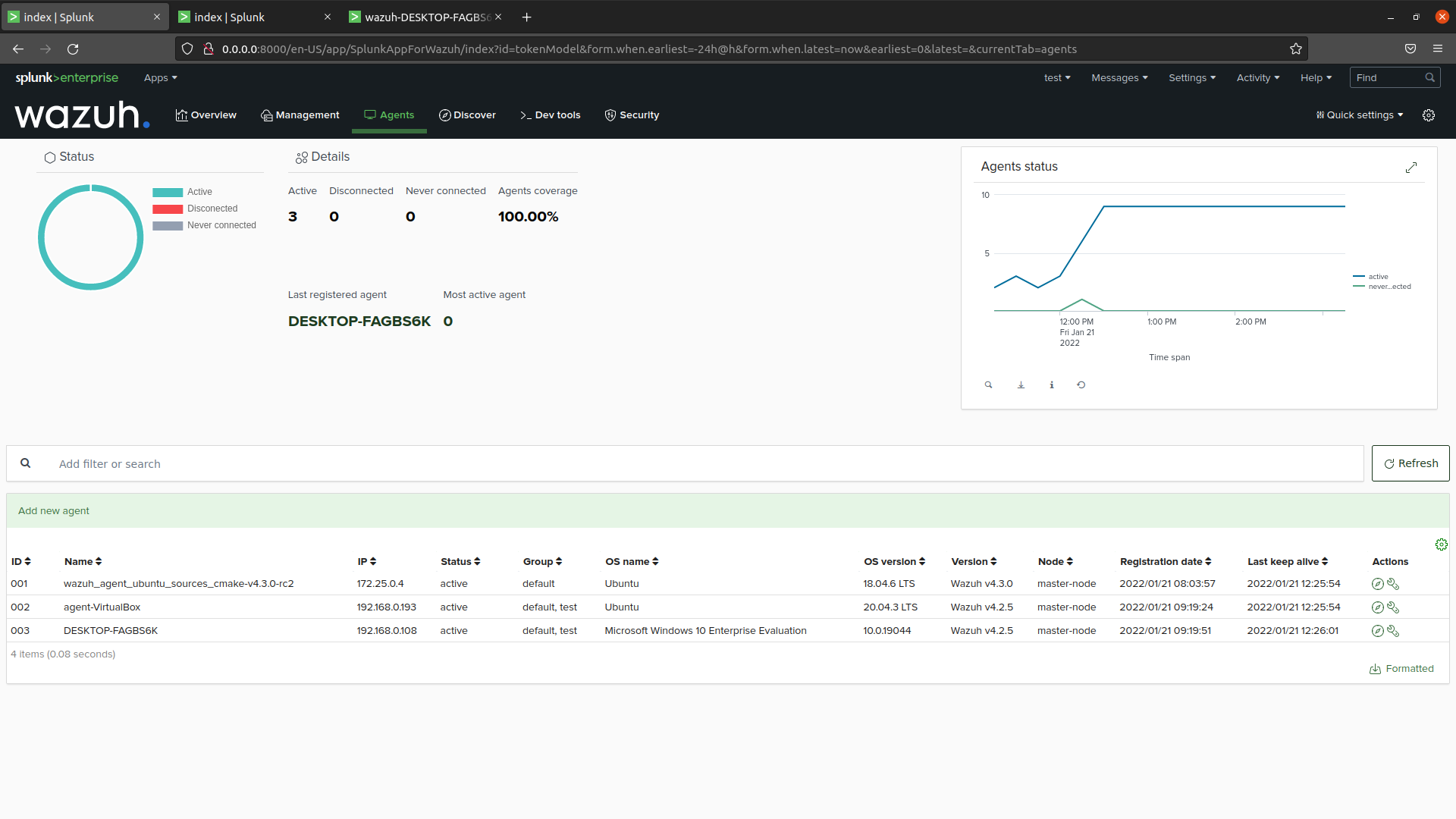Open the Activity dropdown
Screen dimensions: 1456x819
(x=1258, y=78)
